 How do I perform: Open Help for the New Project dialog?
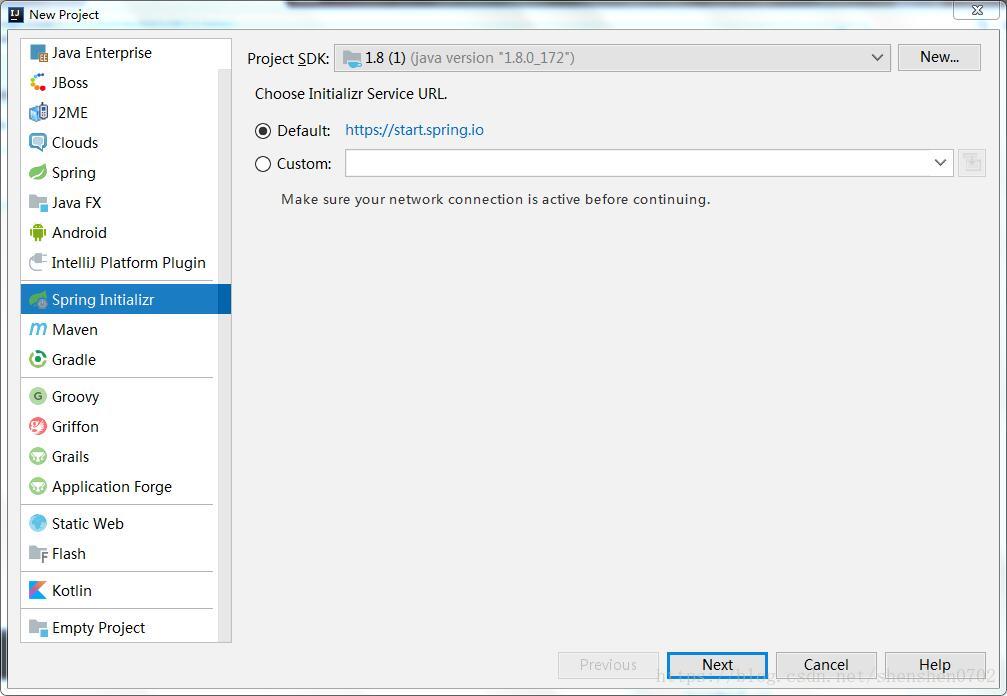coord(935,665)
